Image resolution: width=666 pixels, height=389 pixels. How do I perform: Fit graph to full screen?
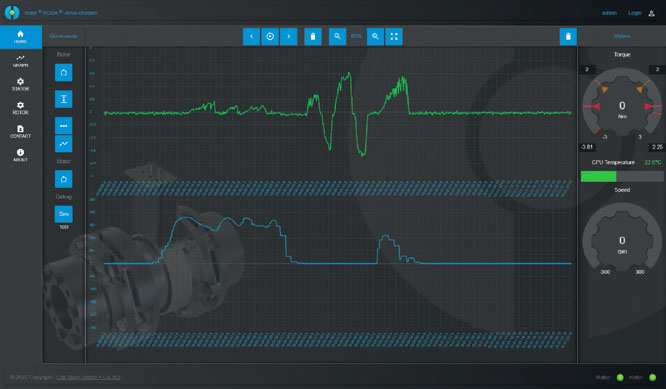394,37
